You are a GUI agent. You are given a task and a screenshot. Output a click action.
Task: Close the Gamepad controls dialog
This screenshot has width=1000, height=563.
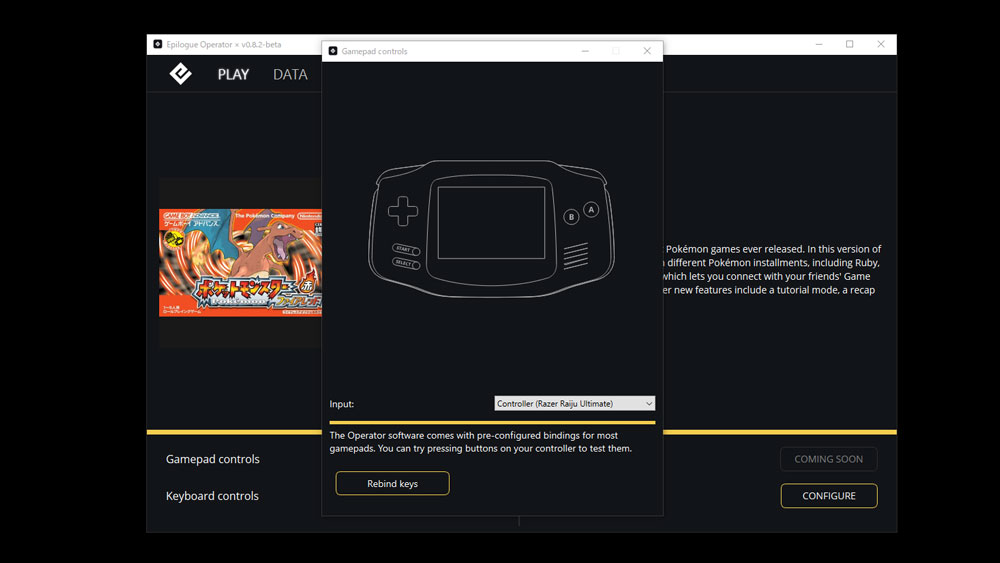pos(647,51)
